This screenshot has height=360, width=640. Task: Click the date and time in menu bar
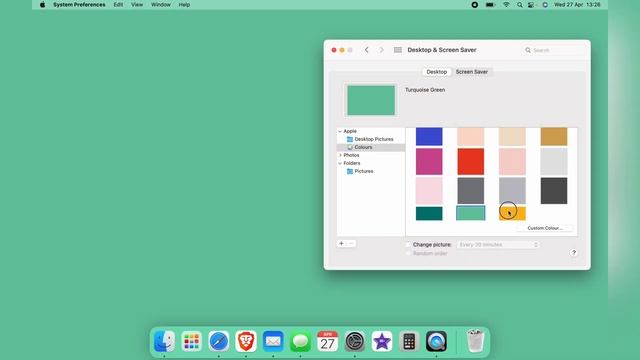click(x=577, y=5)
